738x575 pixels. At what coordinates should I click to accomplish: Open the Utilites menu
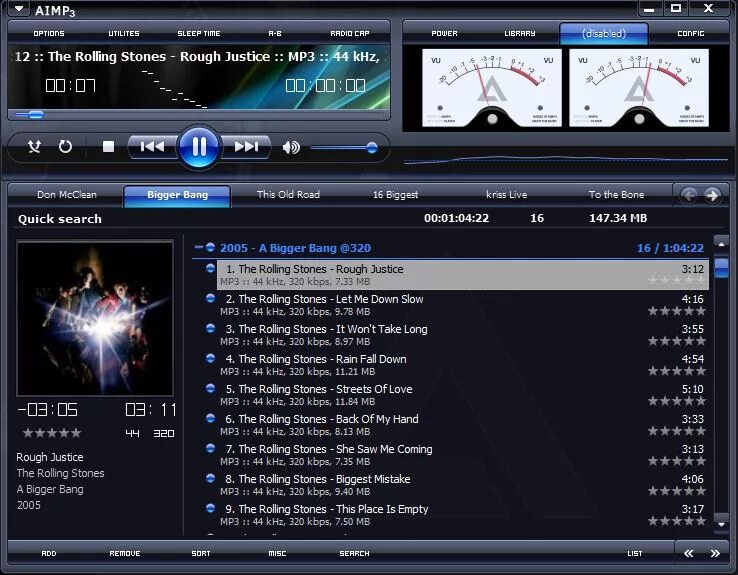tap(124, 33)
